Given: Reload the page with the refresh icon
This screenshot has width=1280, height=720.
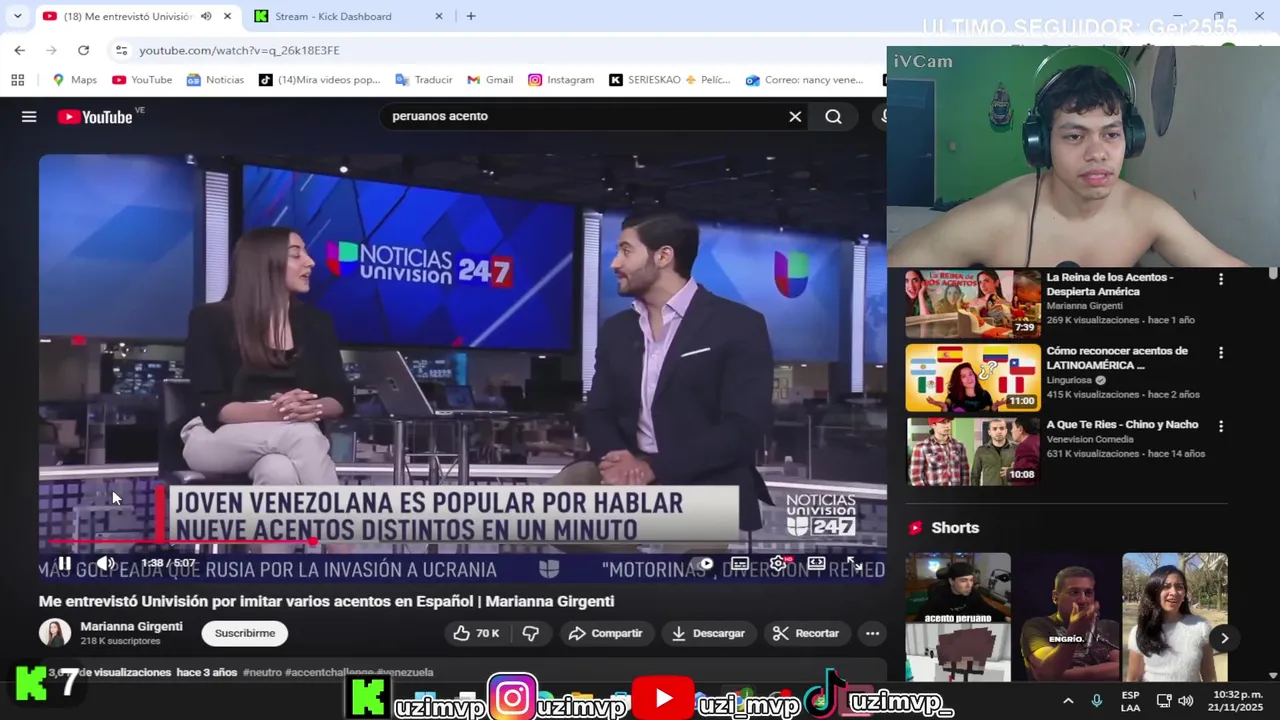Looking at the screenshot, I should pos(83,50).
